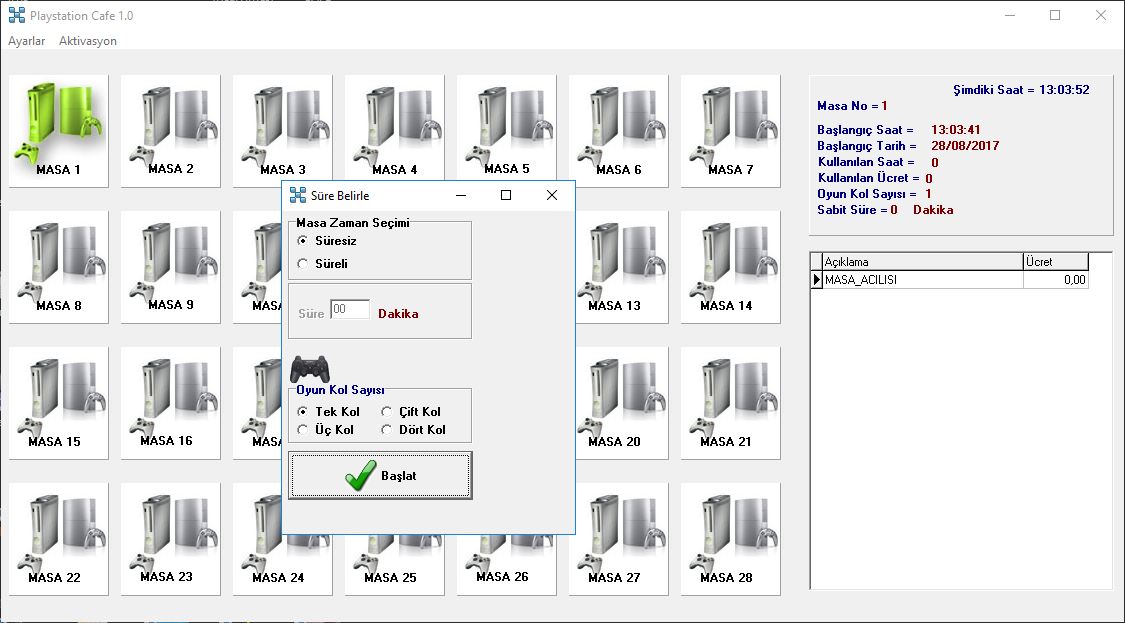Click the MASA 24 table label
1125x623 pixels.
click(x=279, y=577)
